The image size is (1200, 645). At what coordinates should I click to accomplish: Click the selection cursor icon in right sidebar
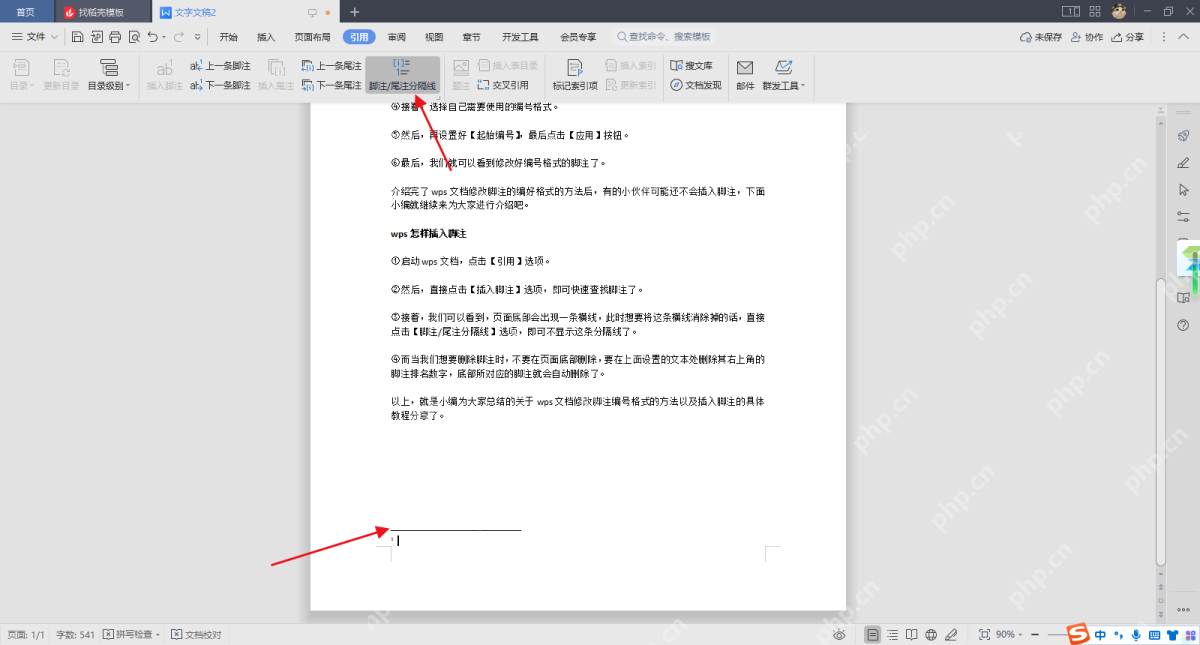tap(1184, 189)
